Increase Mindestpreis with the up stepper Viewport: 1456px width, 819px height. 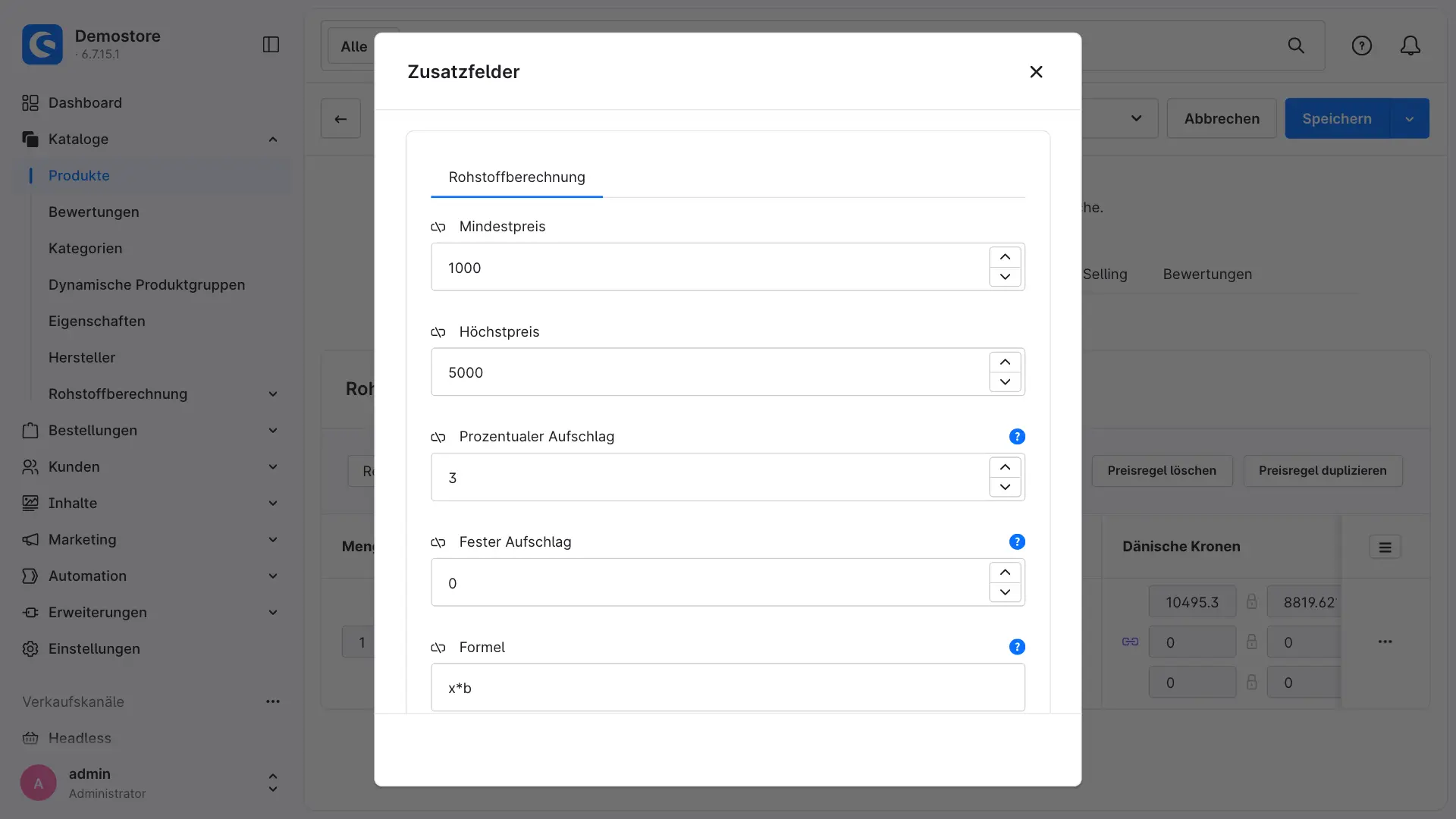point(1005,257)
